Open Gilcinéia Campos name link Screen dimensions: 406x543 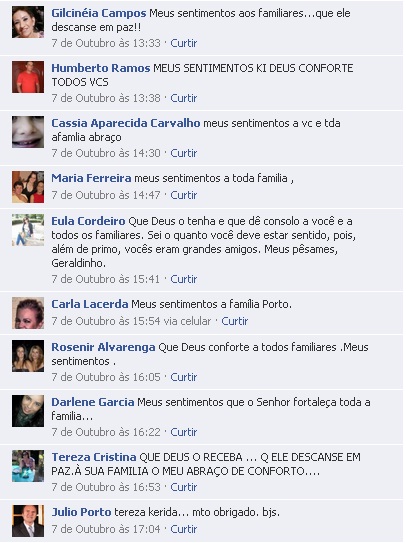click(x=99, y=13)
